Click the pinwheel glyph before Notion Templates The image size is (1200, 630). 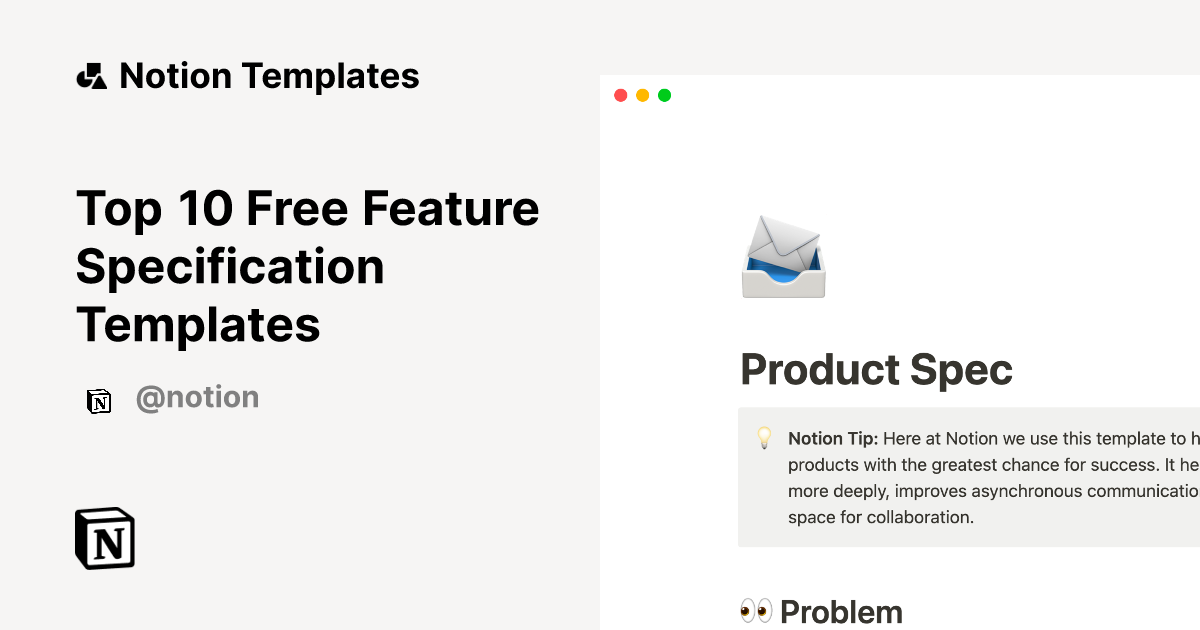(x=91, y=75)
